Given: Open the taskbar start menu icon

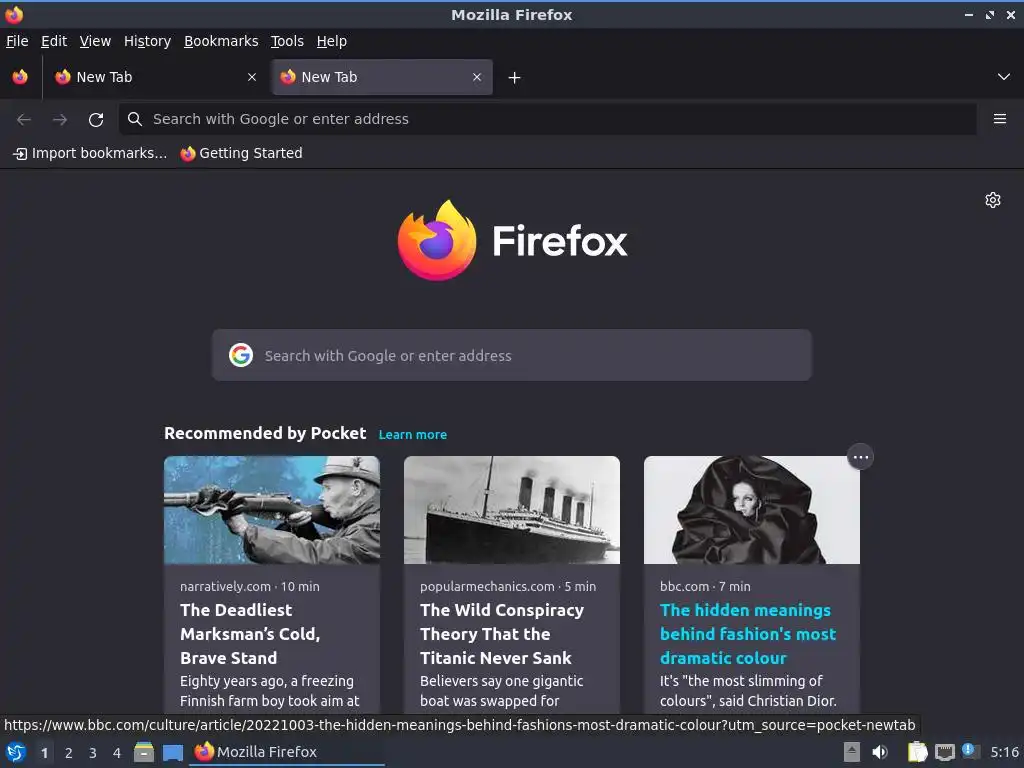Looking at the screenshot, I should click(x=16, y=752).
